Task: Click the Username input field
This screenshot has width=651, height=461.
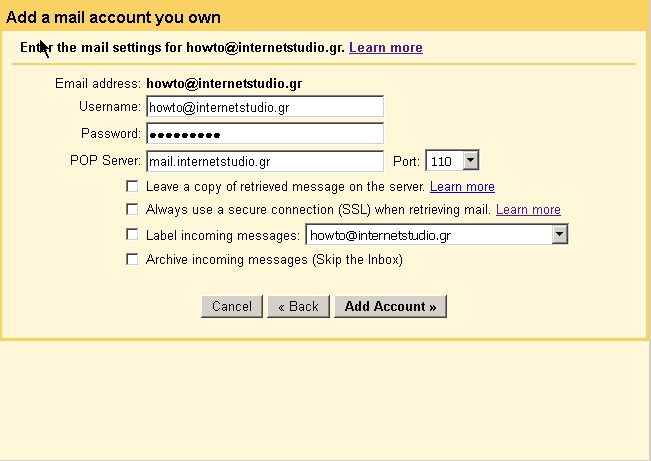Action: tap(264, 107)
